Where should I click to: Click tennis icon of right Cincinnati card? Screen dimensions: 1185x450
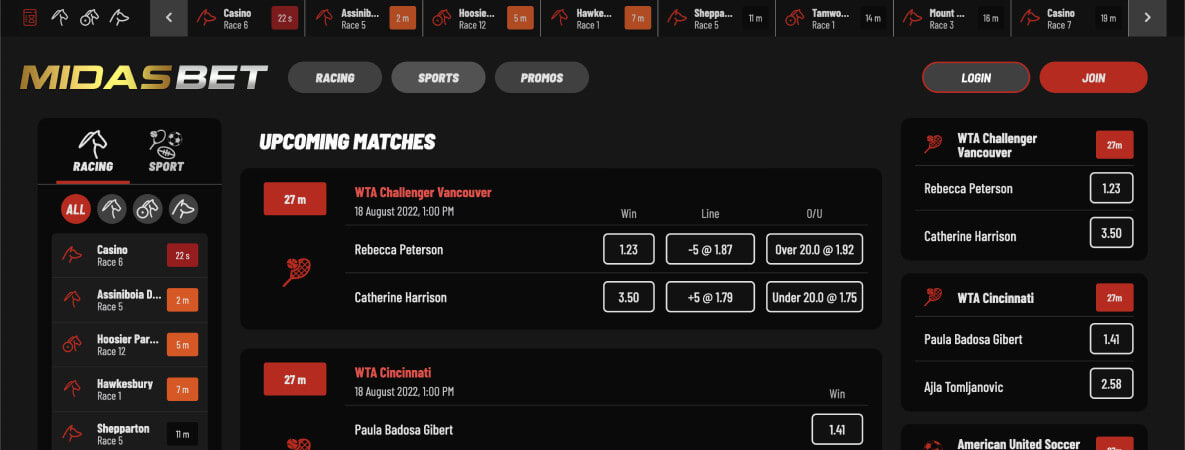933,297
